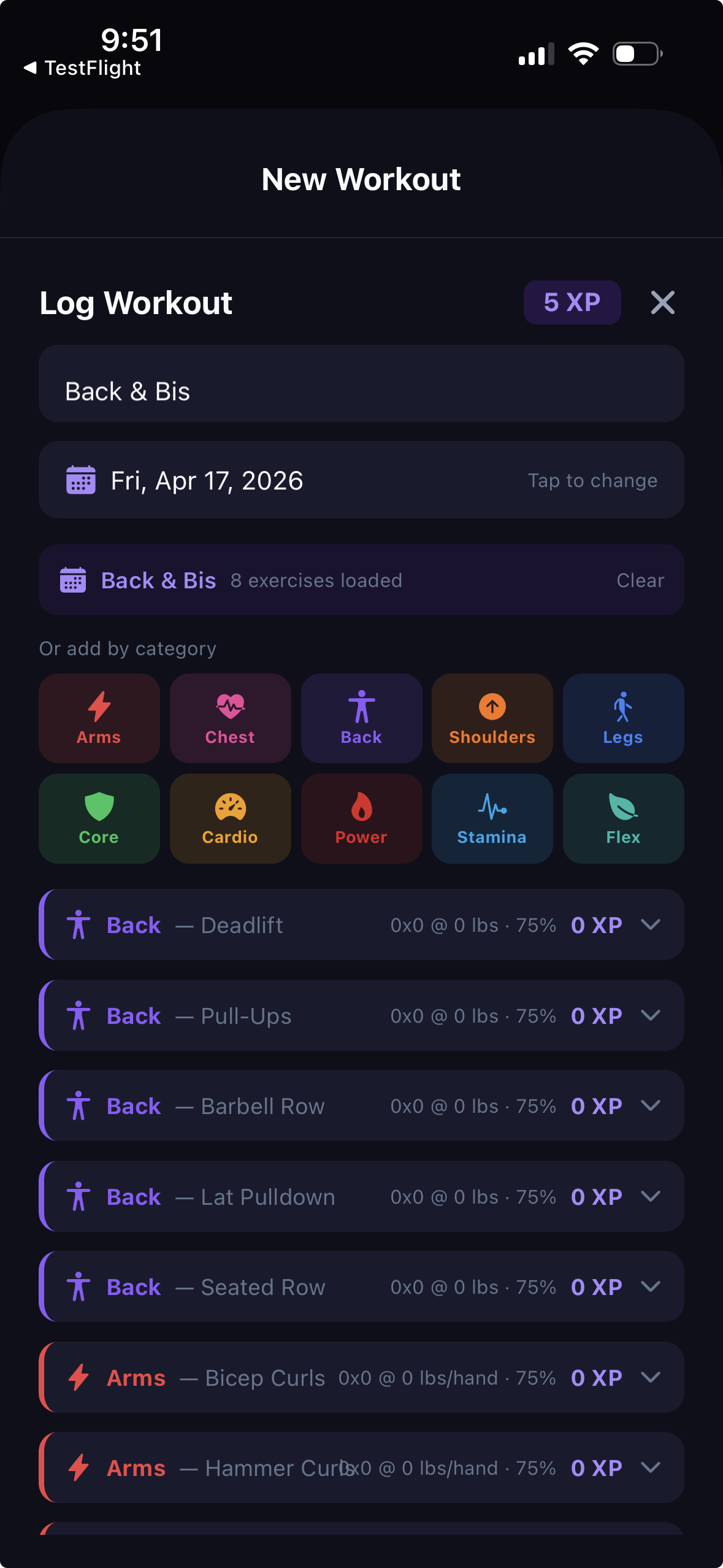The image size is (723, 1568).
Task: Select the Core shield category
Action: click(x=99, y=818)
